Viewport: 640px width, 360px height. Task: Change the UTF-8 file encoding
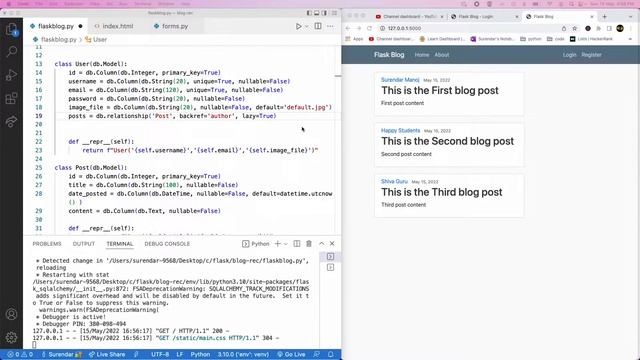(x=160, y=354)
